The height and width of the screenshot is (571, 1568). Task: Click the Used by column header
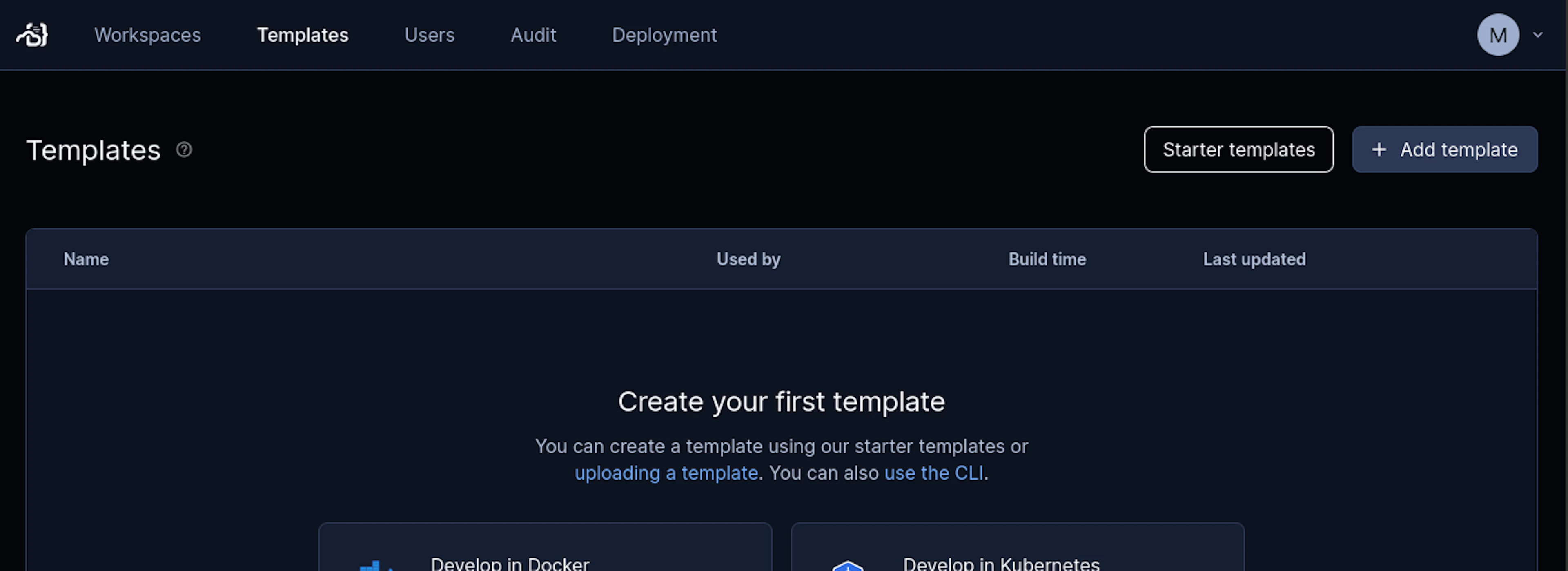(x=748, y=259)
